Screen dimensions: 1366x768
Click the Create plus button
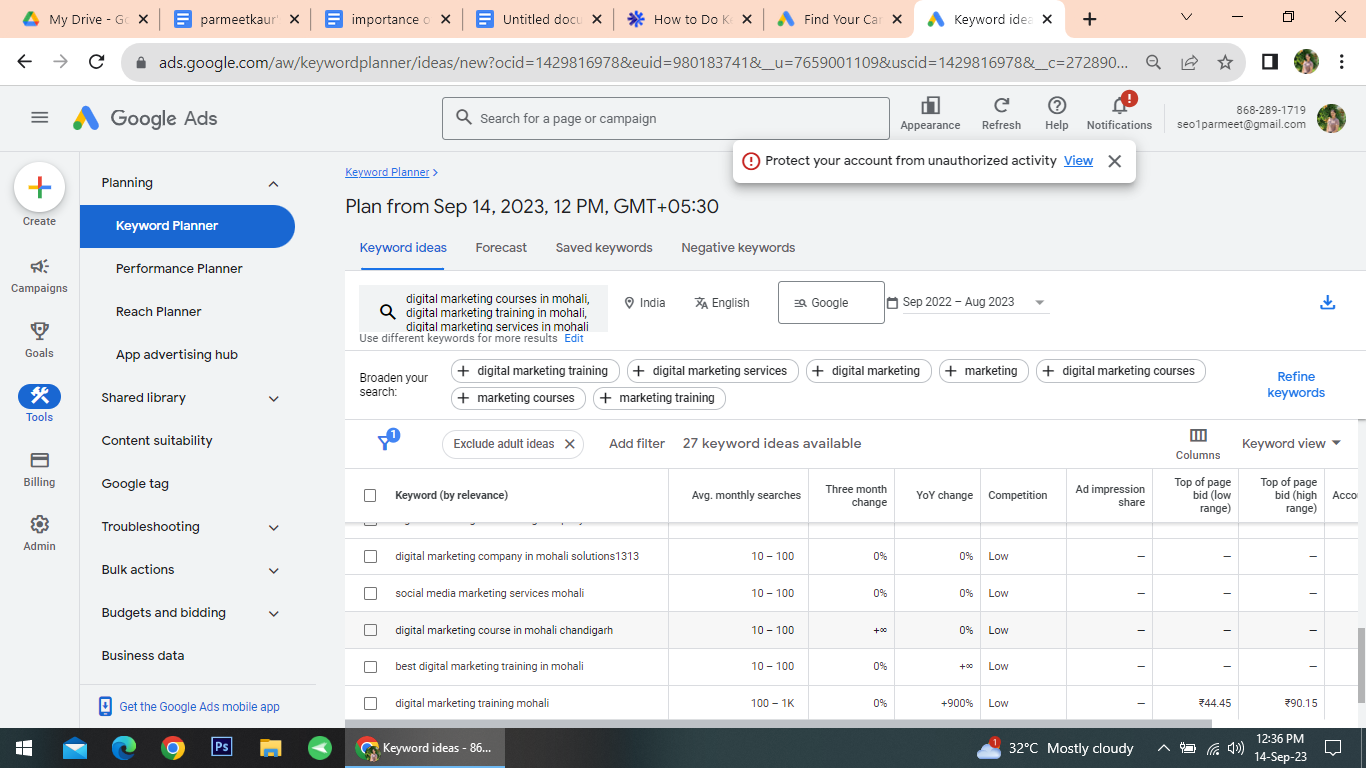39,187
